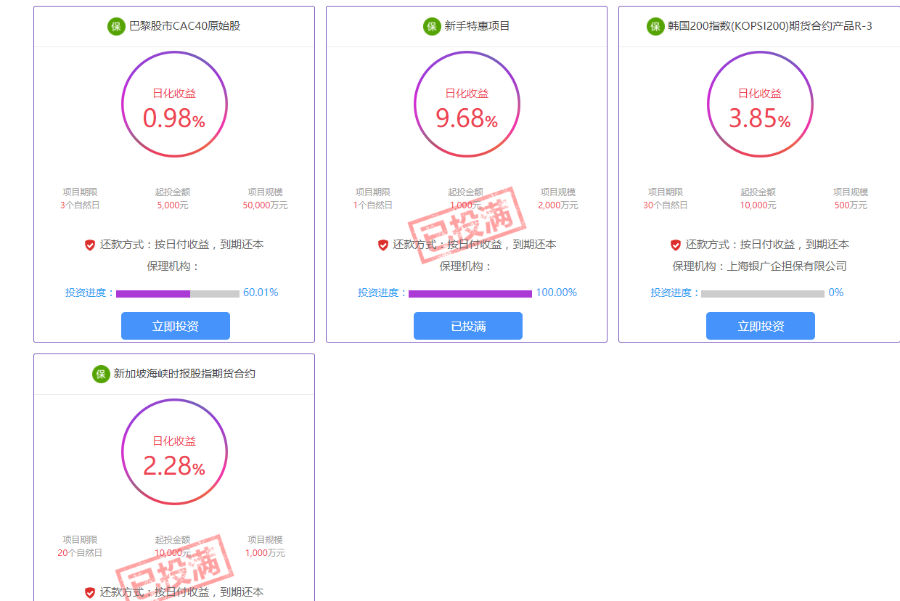Image resolution: width=900 pixels, height=601 pixels.
Task: Click the 0% progress percentage text
Action: point(836,293)
